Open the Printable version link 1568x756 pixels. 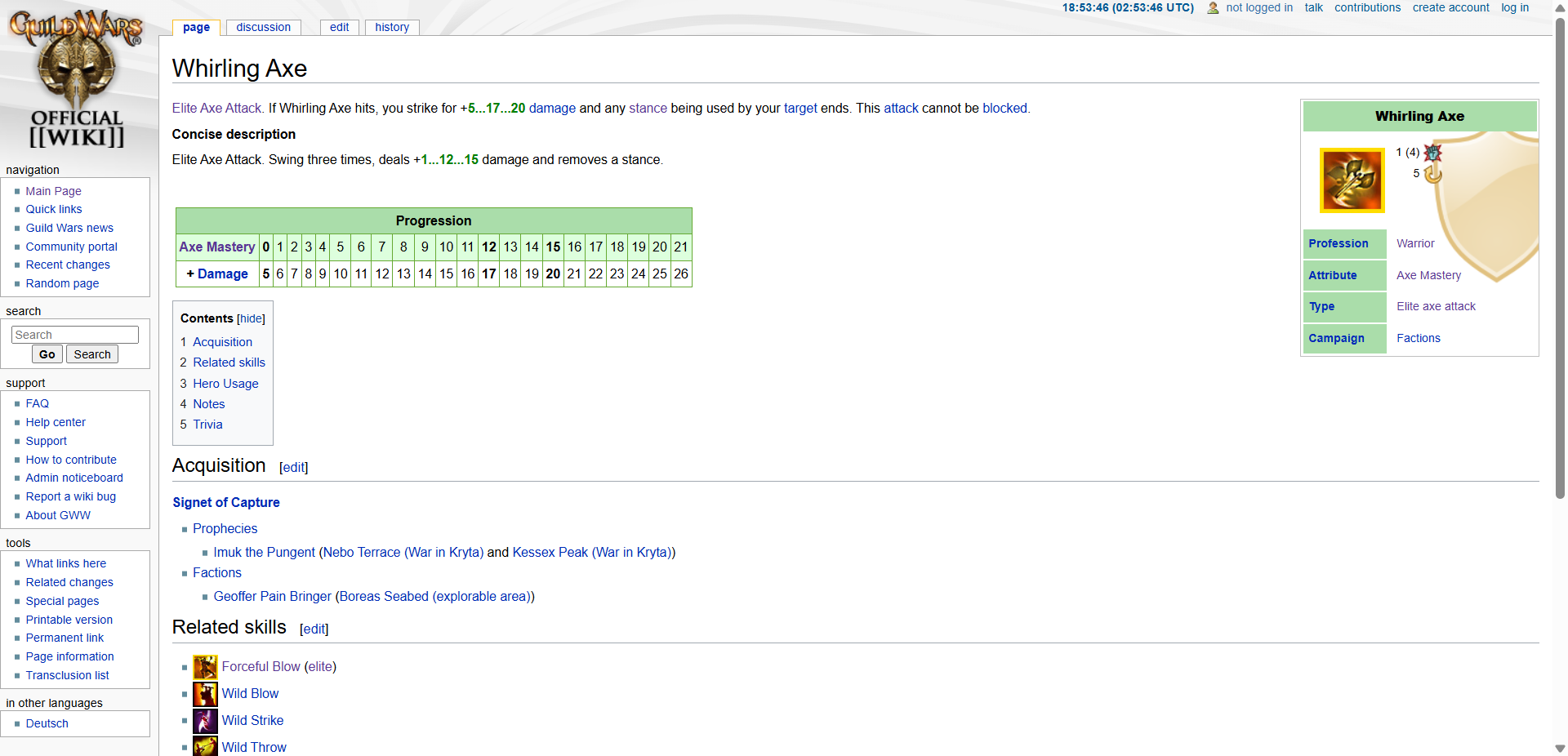(x=69, y=620)
